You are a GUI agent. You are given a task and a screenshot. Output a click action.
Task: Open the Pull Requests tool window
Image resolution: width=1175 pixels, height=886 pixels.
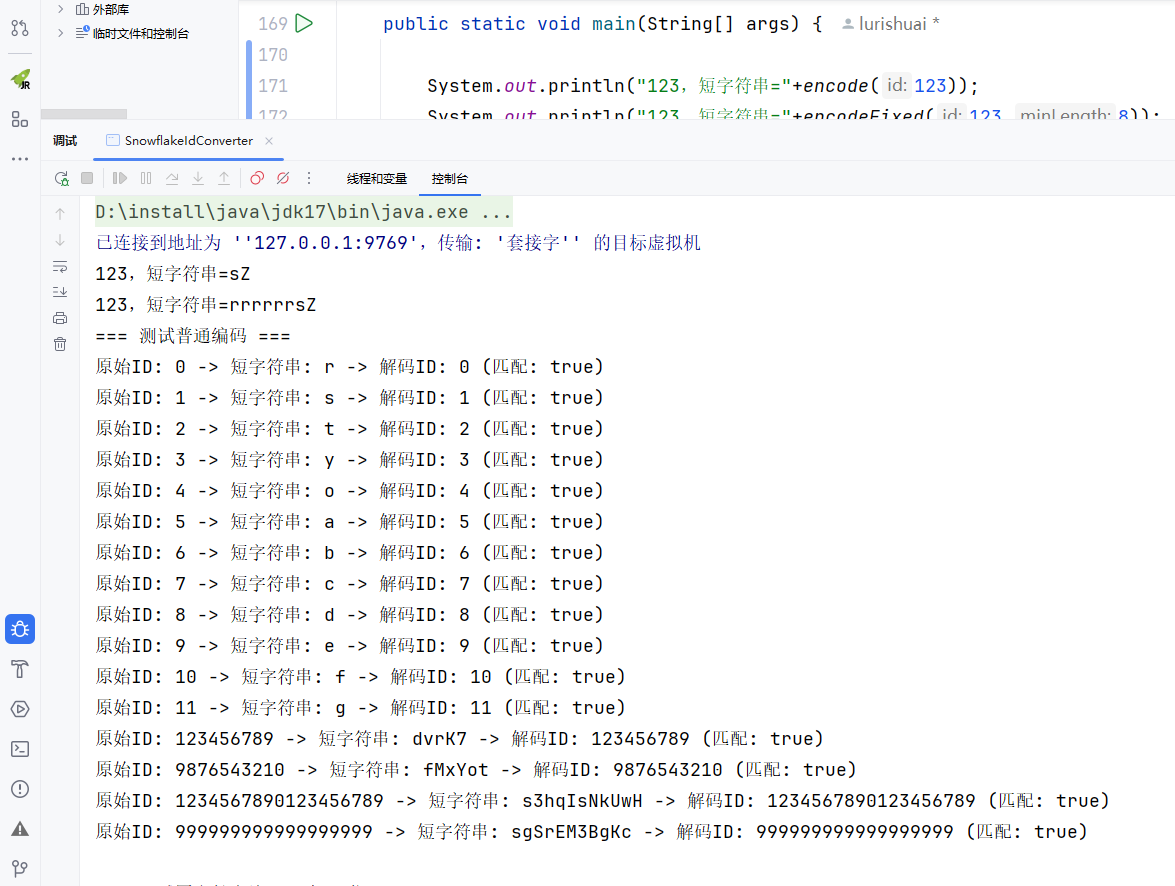click(19, 28)
